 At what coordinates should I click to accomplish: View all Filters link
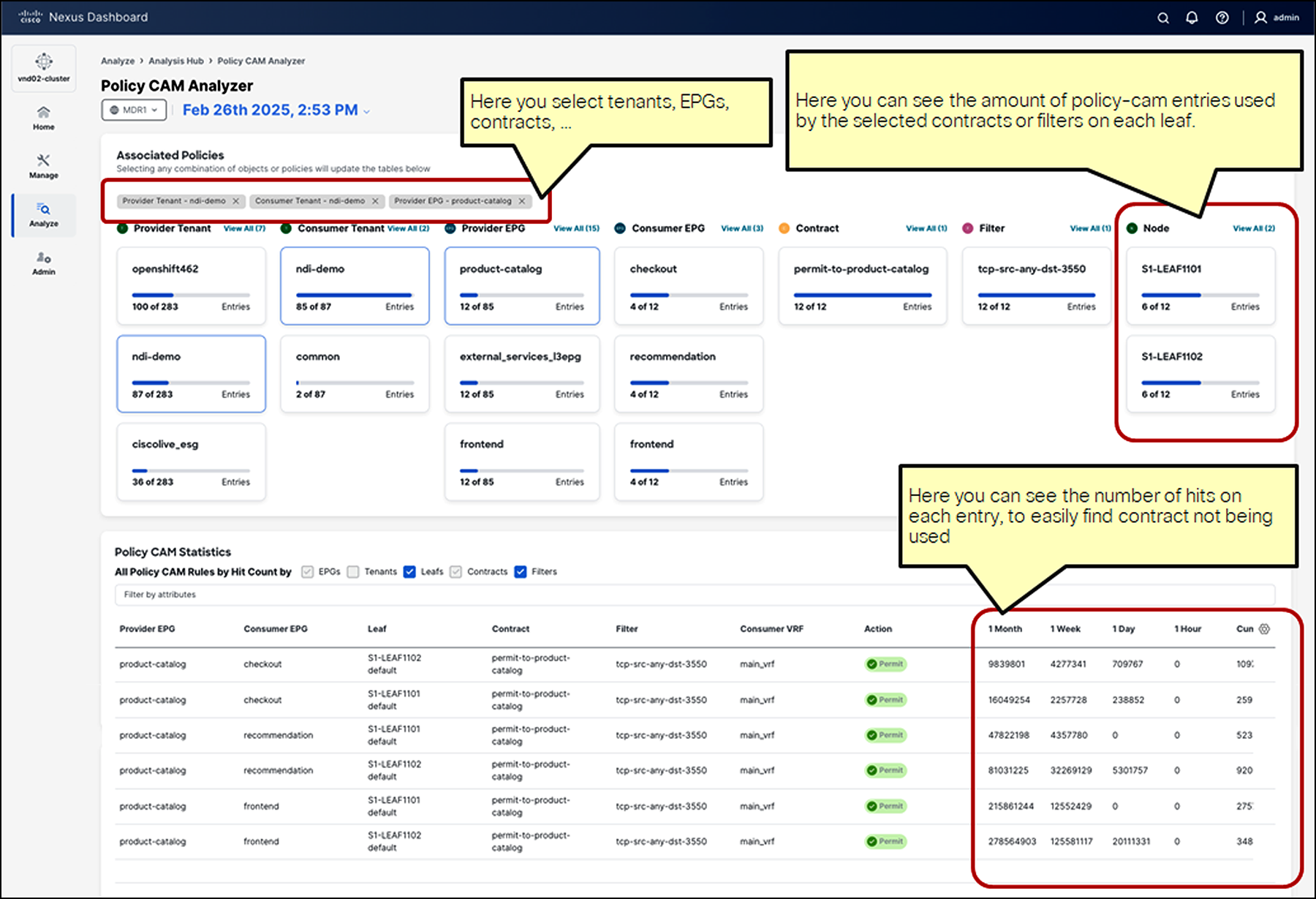point(1090,228)
